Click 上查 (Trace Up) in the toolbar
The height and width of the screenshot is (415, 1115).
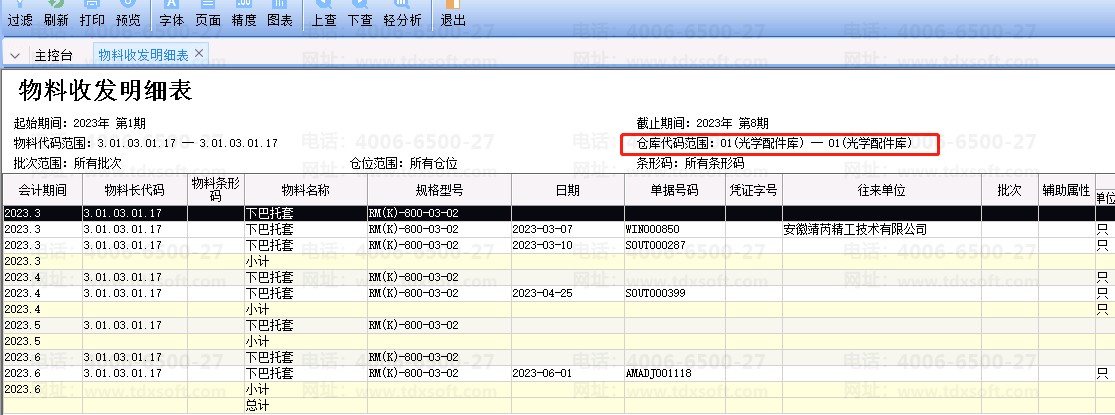coord(324,14)
